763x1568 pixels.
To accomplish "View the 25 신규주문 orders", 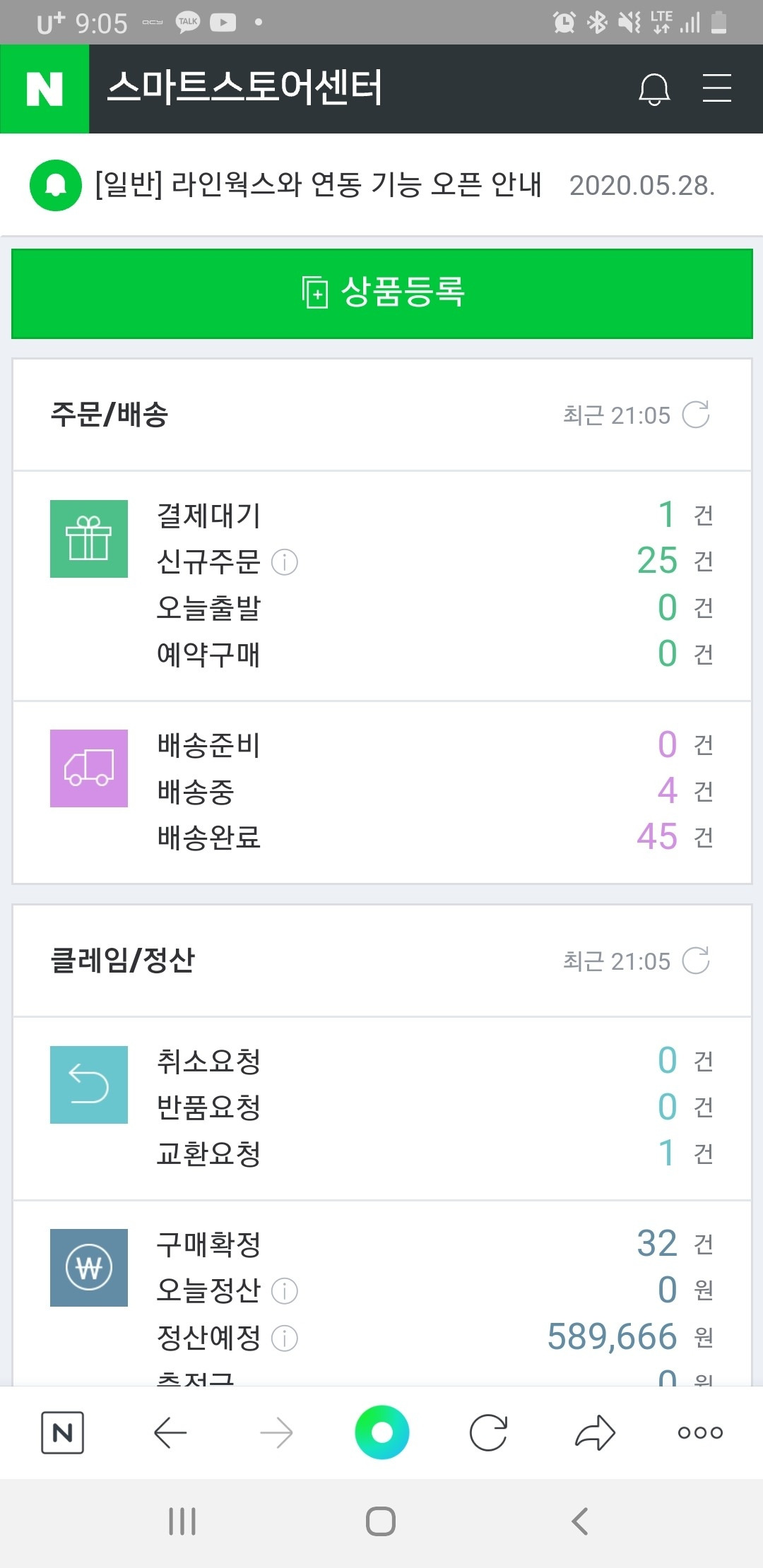I will [657, 561].
